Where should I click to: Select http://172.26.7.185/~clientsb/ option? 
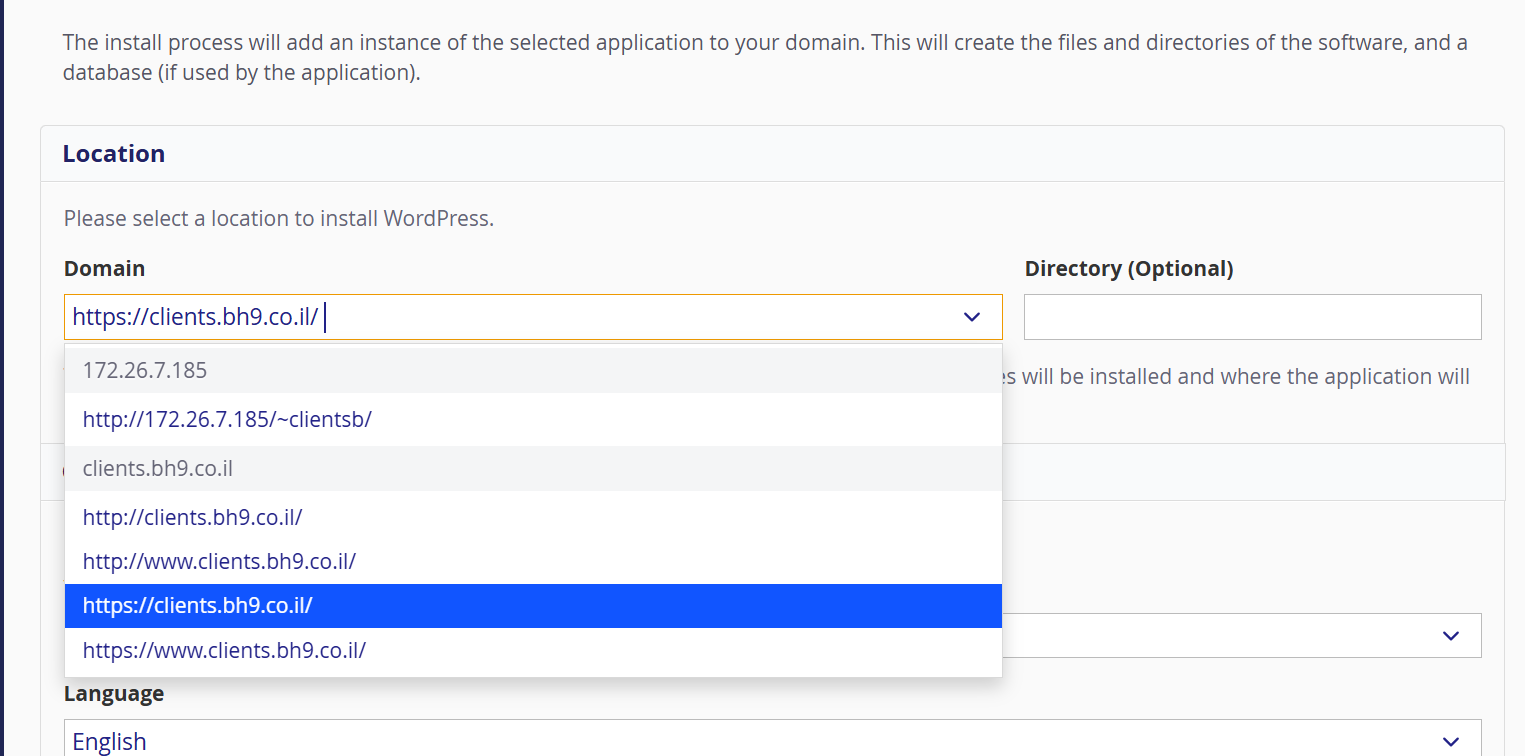click(533, 420)
